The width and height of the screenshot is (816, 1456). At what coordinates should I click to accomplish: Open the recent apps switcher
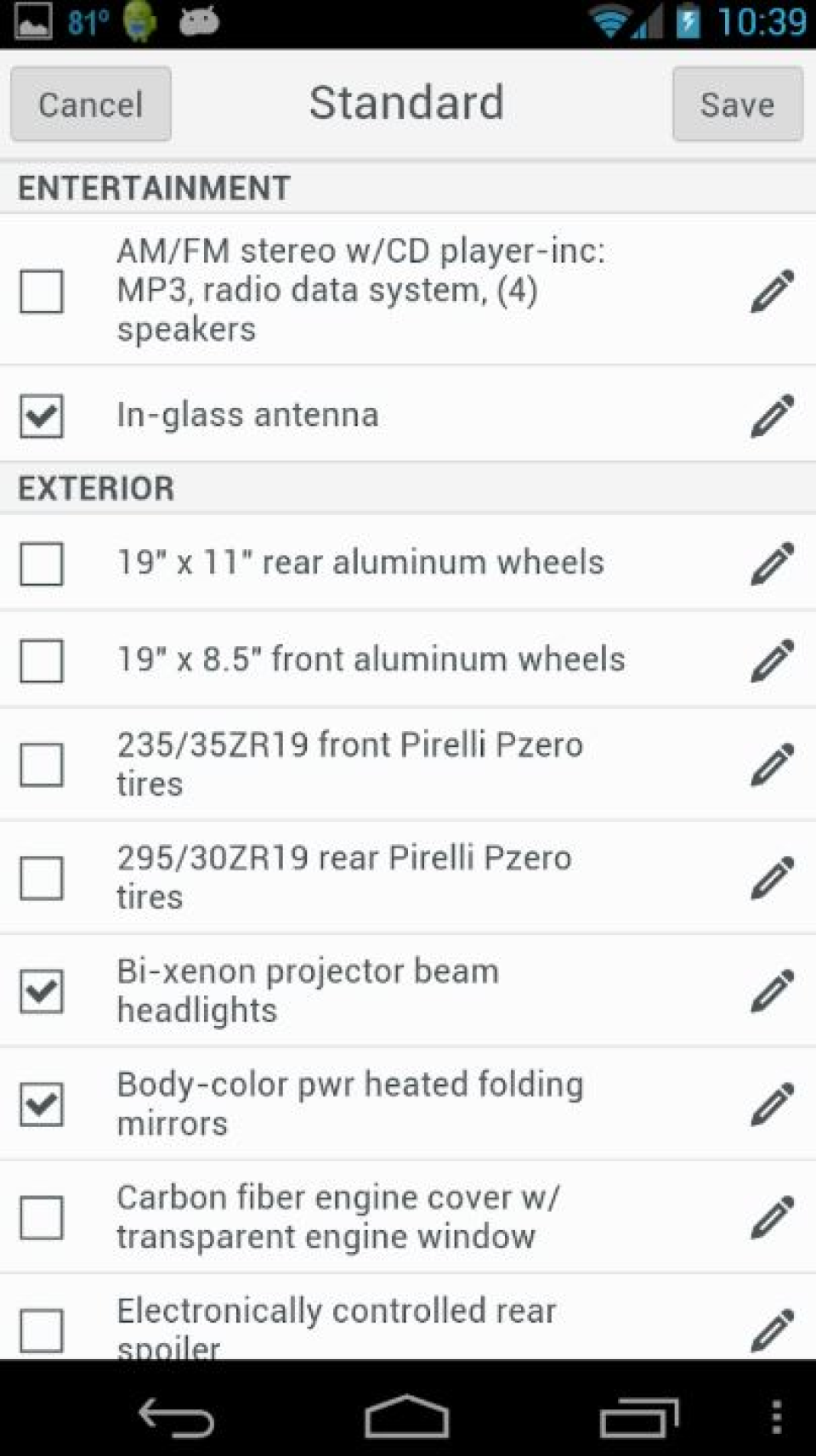point(638,1417)
